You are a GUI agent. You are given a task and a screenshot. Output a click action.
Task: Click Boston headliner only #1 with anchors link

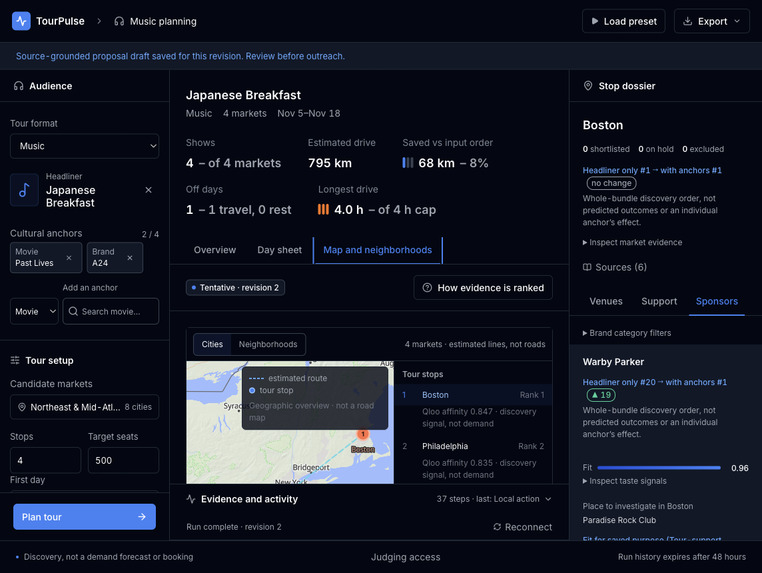[x=652, y=170]
